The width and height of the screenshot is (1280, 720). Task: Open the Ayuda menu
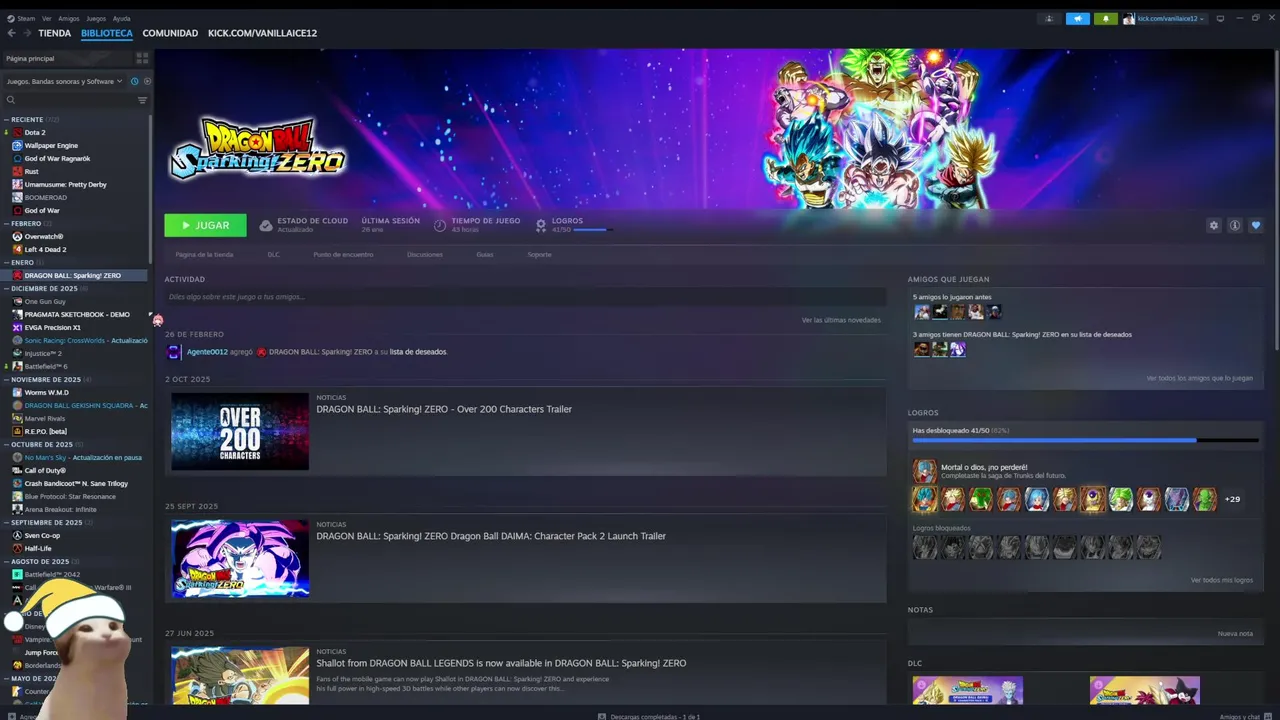pyautogui.click(x=121, y=18)
